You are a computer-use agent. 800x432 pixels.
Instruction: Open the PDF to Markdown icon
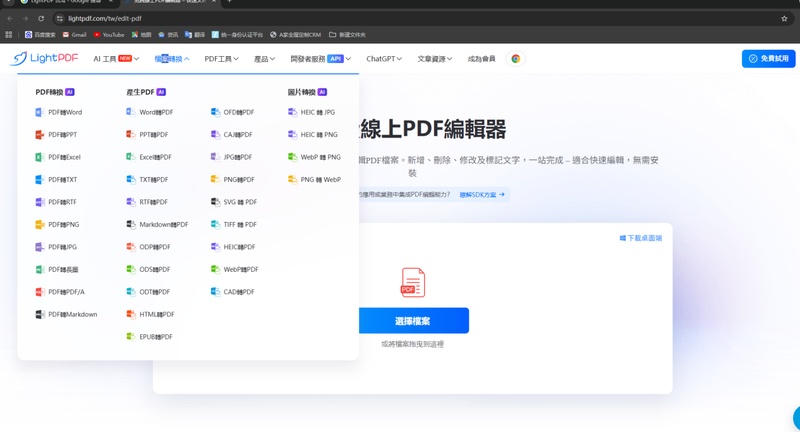pyautogui.click(x=39, y=314)
